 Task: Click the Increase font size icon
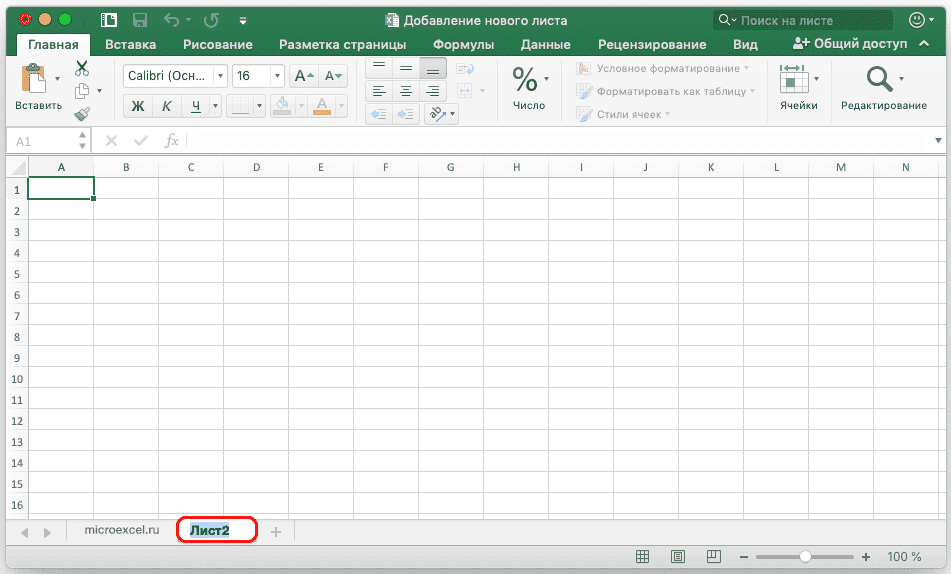tap(304, 76)
